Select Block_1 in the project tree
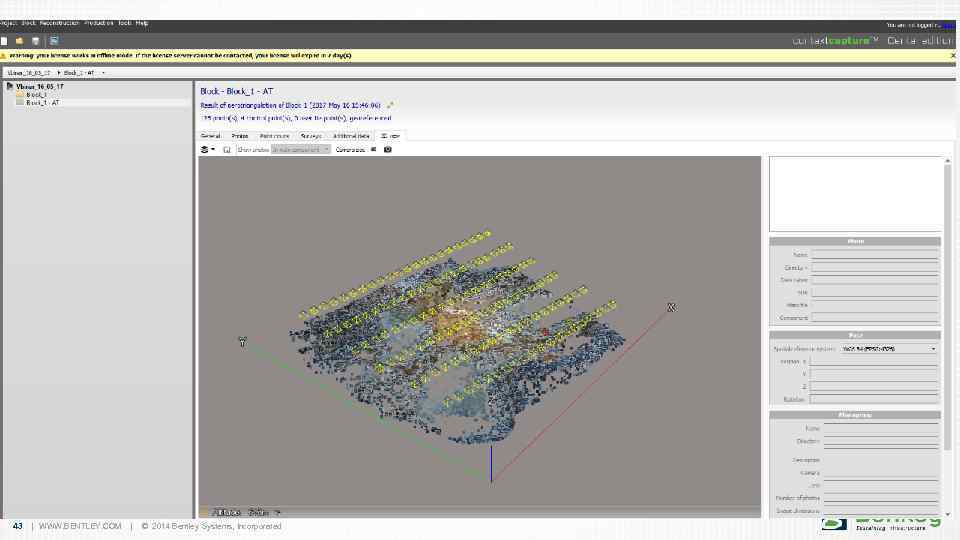The image size is (960, 540). point(36,95)
